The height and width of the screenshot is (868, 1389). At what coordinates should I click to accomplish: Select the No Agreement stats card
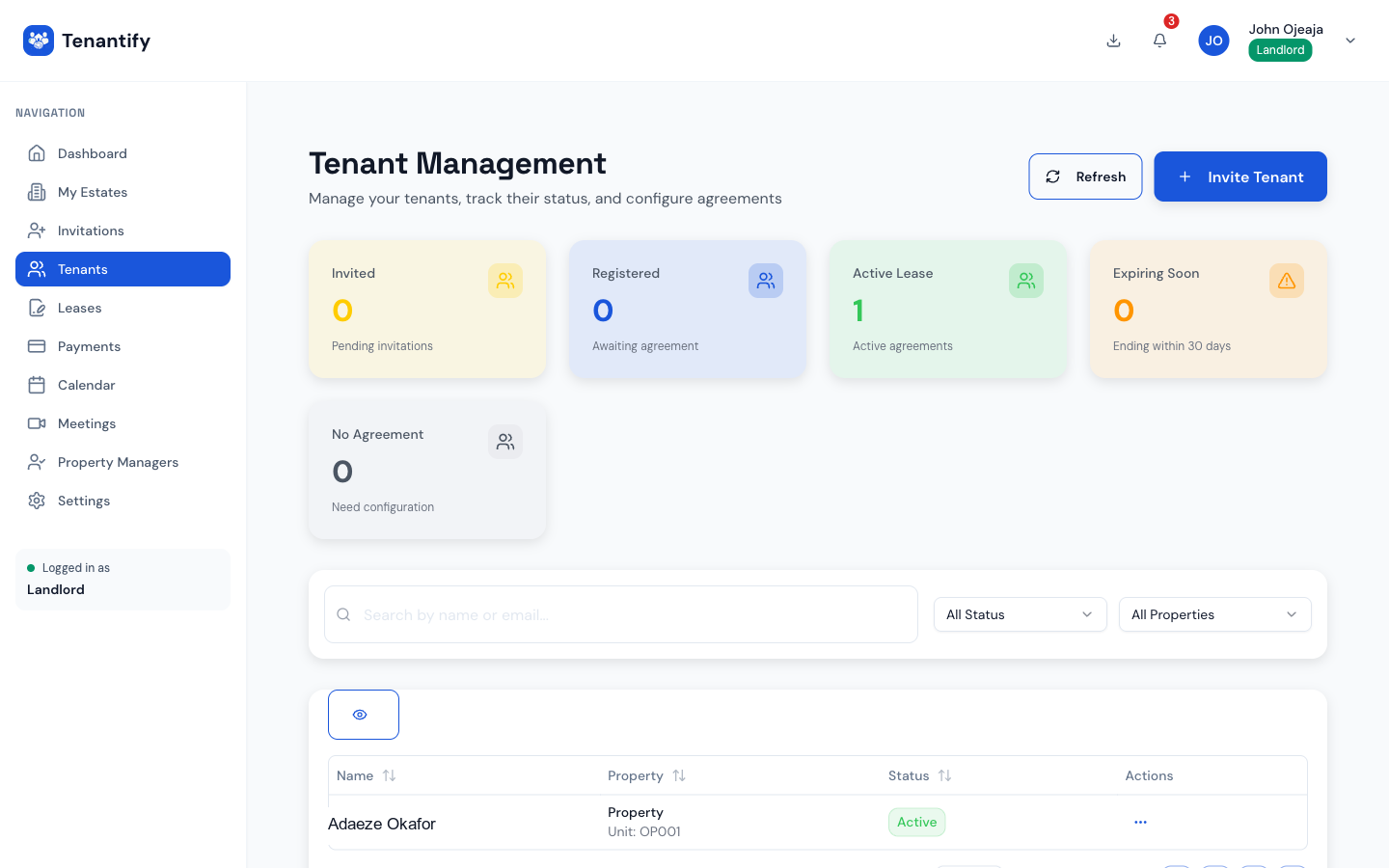click(427, 470)
